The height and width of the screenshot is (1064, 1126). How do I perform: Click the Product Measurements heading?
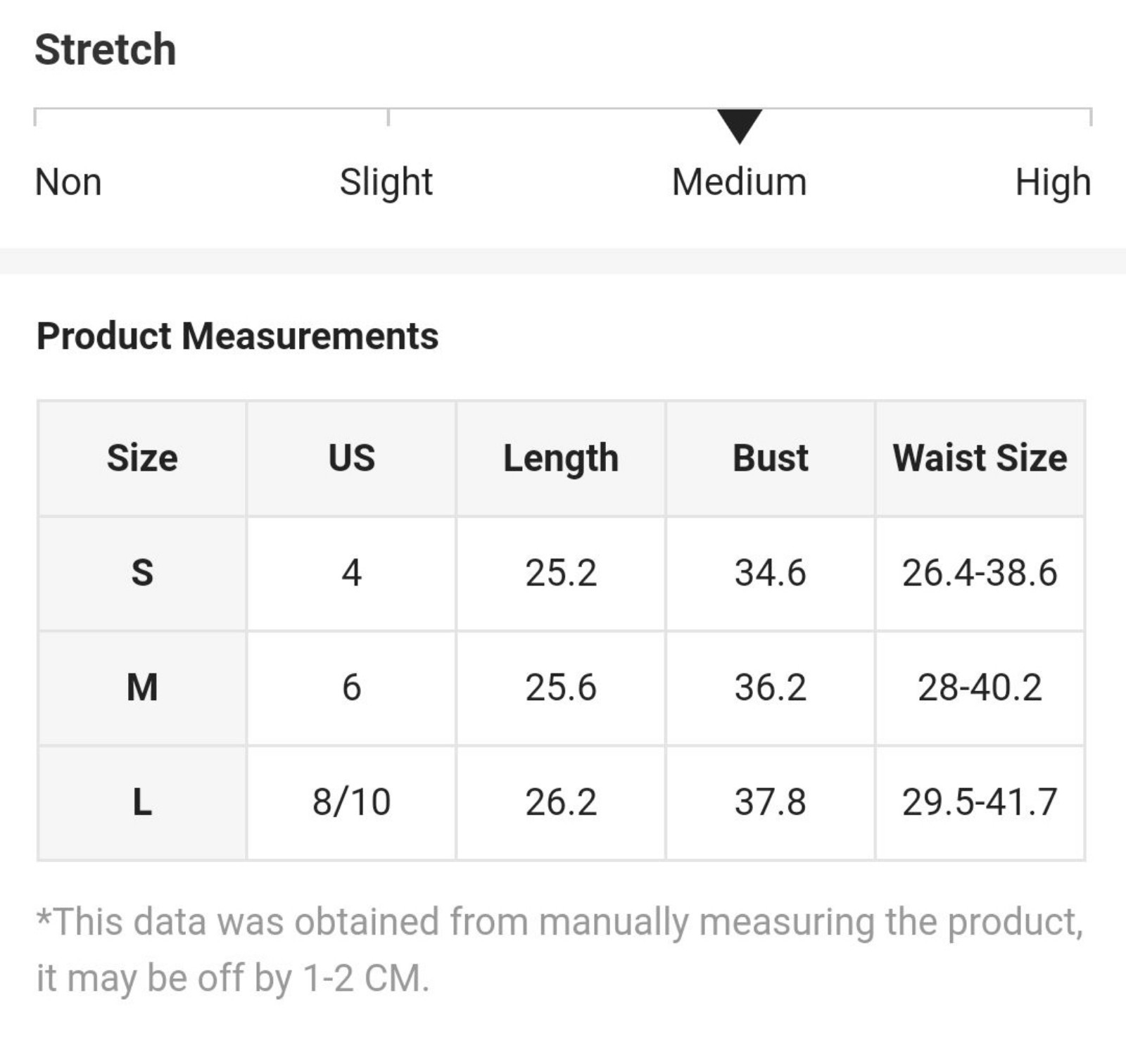(237, 336)
